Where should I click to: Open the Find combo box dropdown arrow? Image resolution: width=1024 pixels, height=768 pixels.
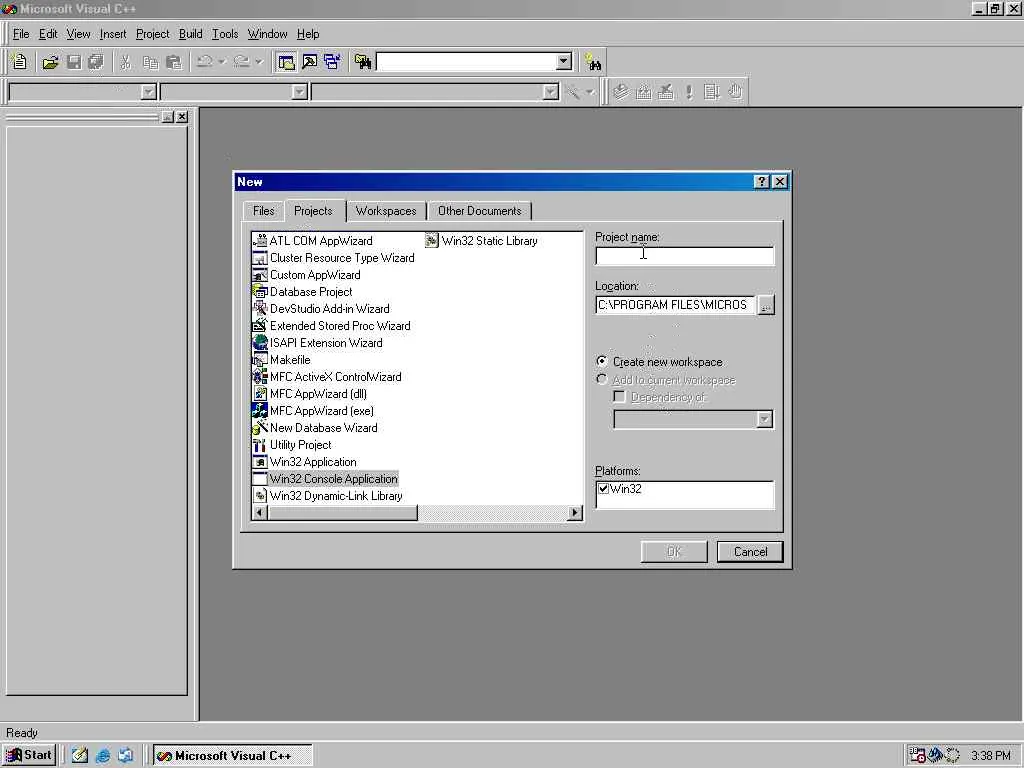click(x=564, y=62)
